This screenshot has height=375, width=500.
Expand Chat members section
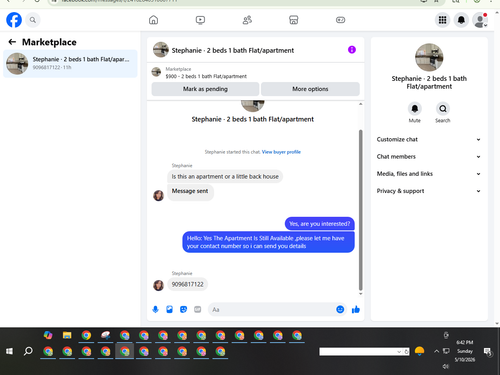429,157
